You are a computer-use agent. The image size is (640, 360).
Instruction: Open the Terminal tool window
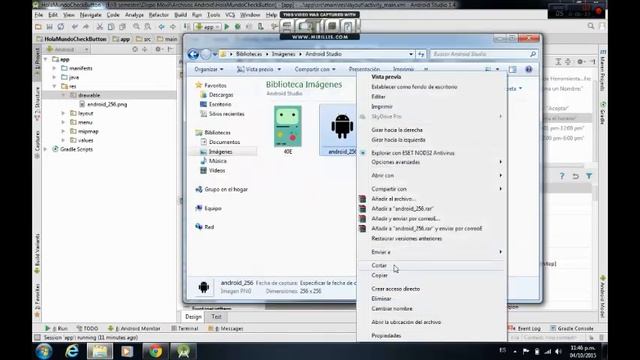pyautogui.click(x=185, y=328)
